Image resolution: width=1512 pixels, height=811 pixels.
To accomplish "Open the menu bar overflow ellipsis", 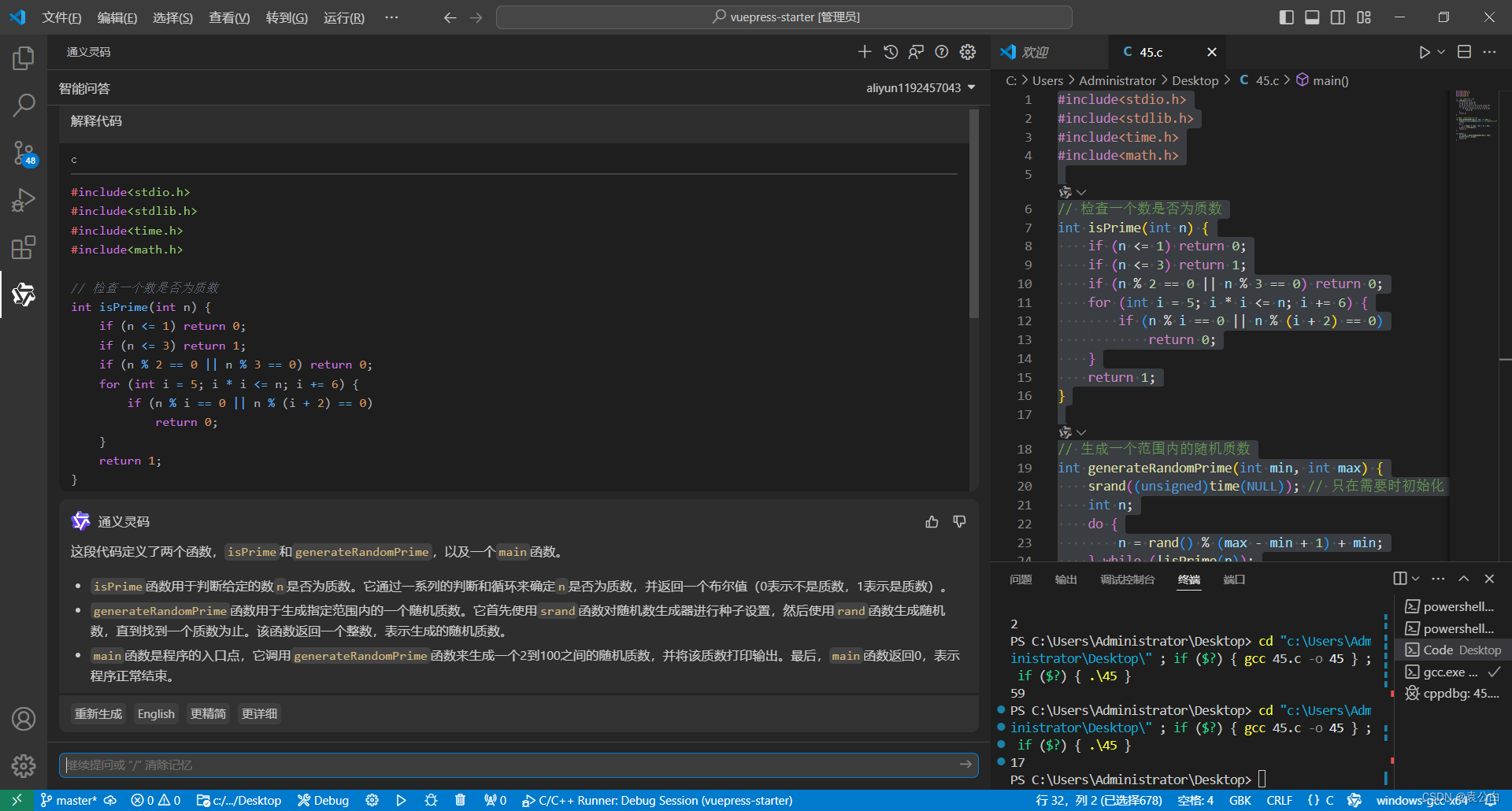I will tap(391, 17).
